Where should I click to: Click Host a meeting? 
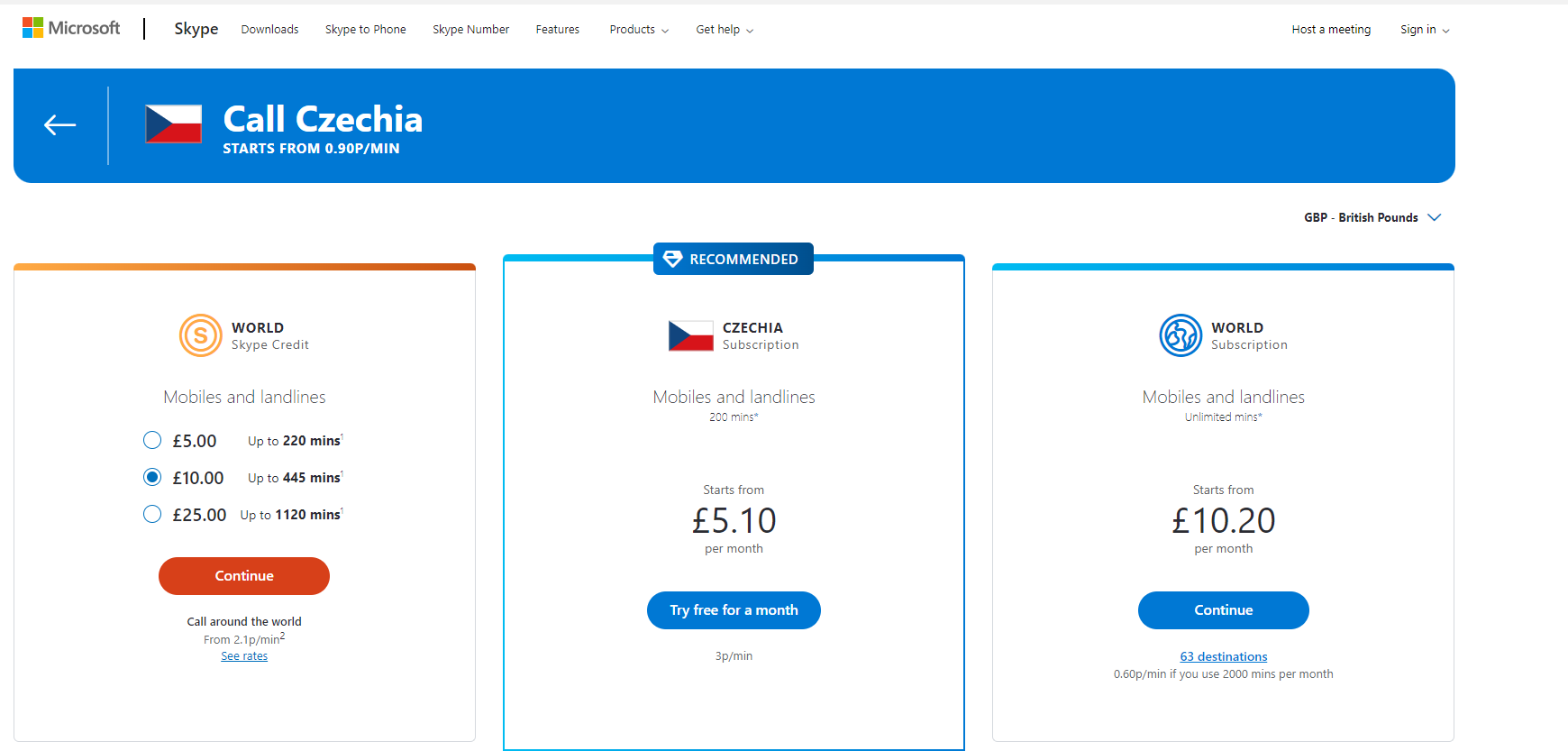[x=1330, y=30]
